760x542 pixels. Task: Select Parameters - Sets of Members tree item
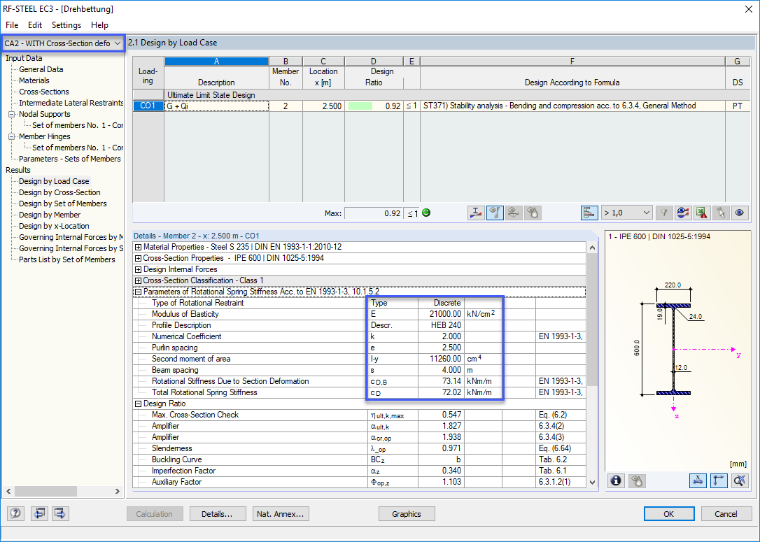point(69,159)
